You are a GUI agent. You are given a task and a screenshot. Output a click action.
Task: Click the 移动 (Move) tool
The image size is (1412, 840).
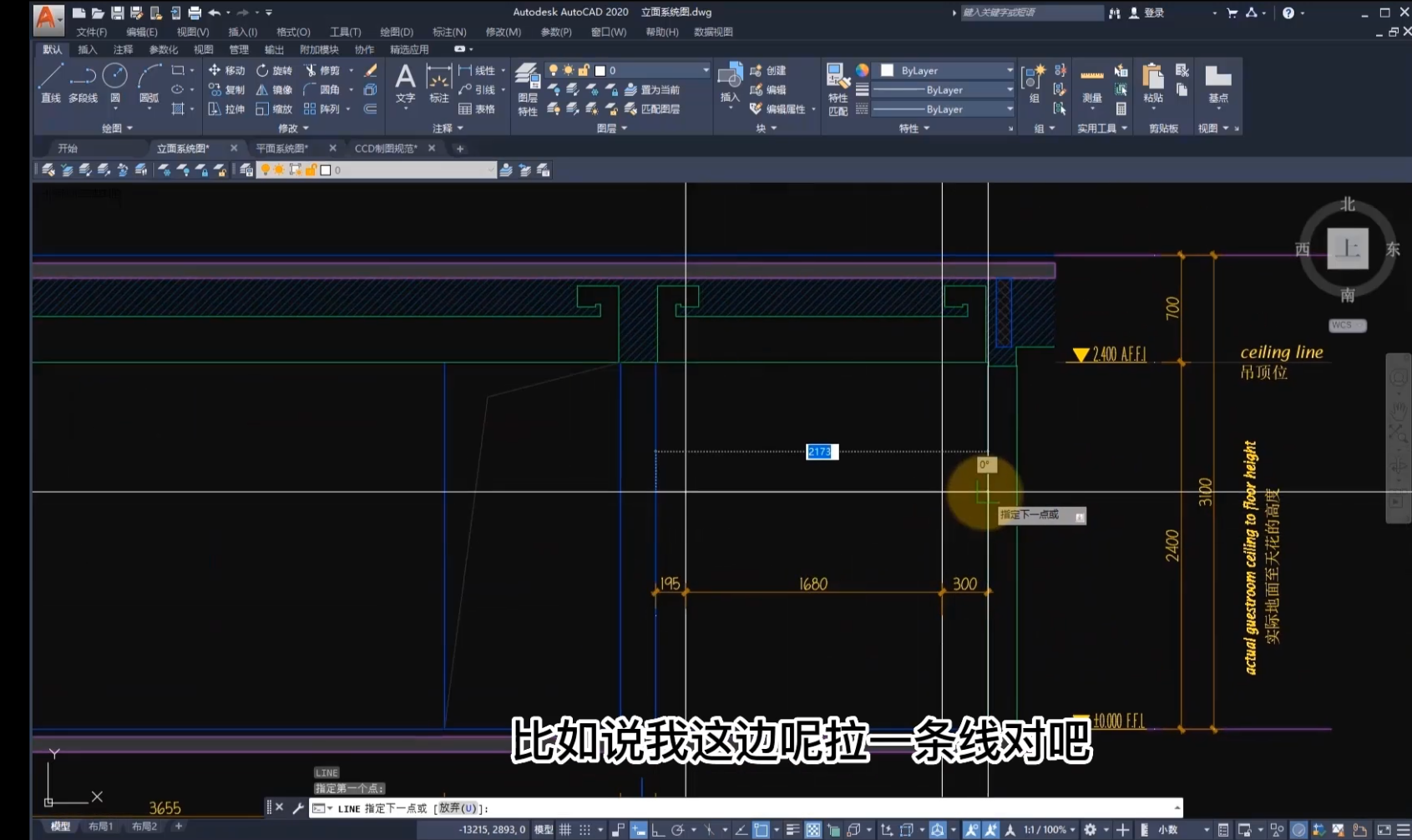pyautogui.click(x=226, y=70)
